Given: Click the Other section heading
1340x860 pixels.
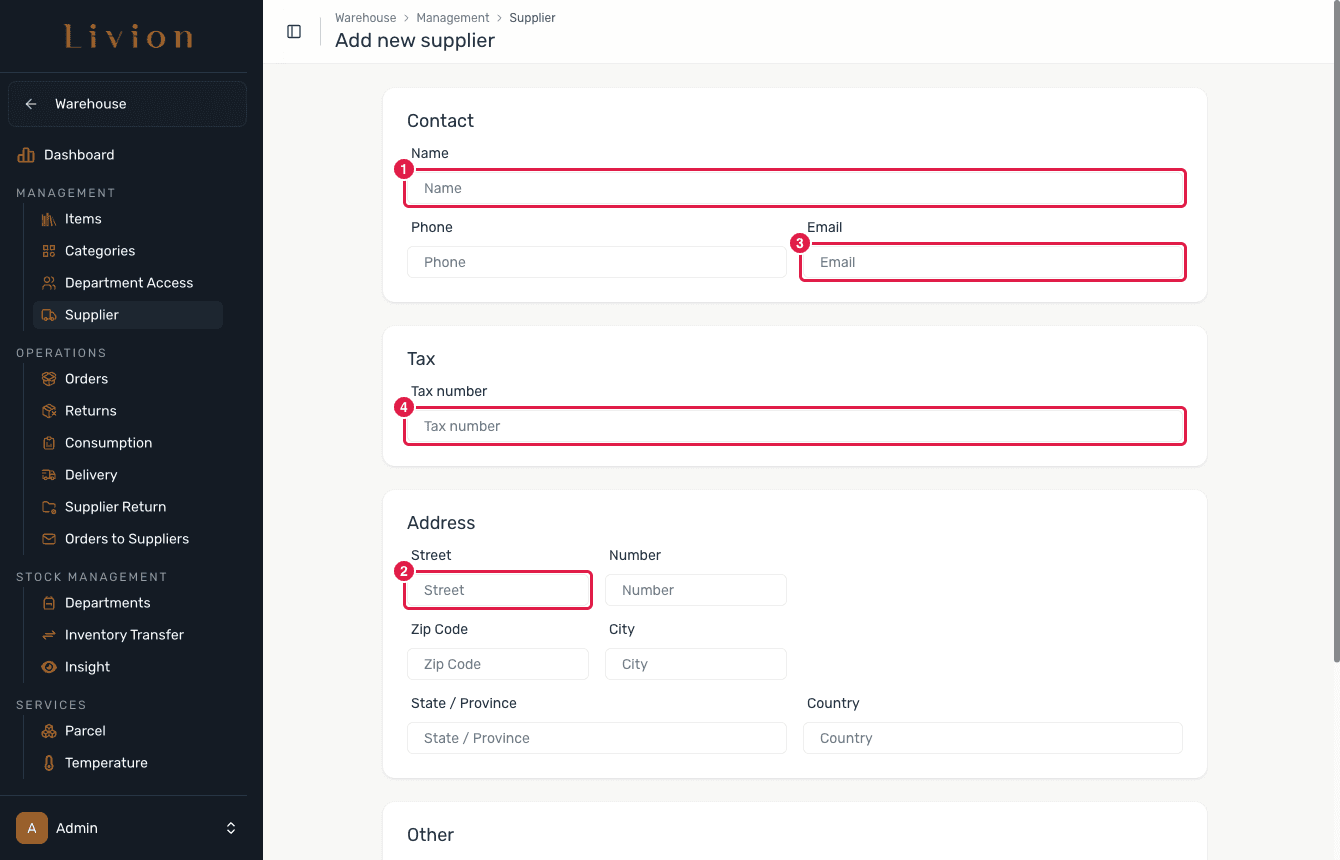Looking at the screenshot, I should click(x=430, y=835).
